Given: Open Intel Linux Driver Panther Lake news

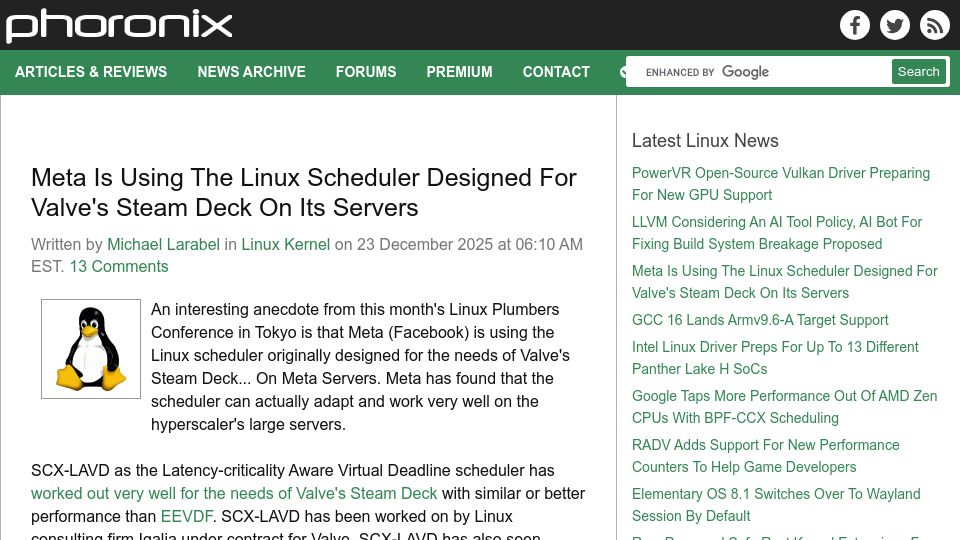Looking at the screenshot, I should (775, 358).
